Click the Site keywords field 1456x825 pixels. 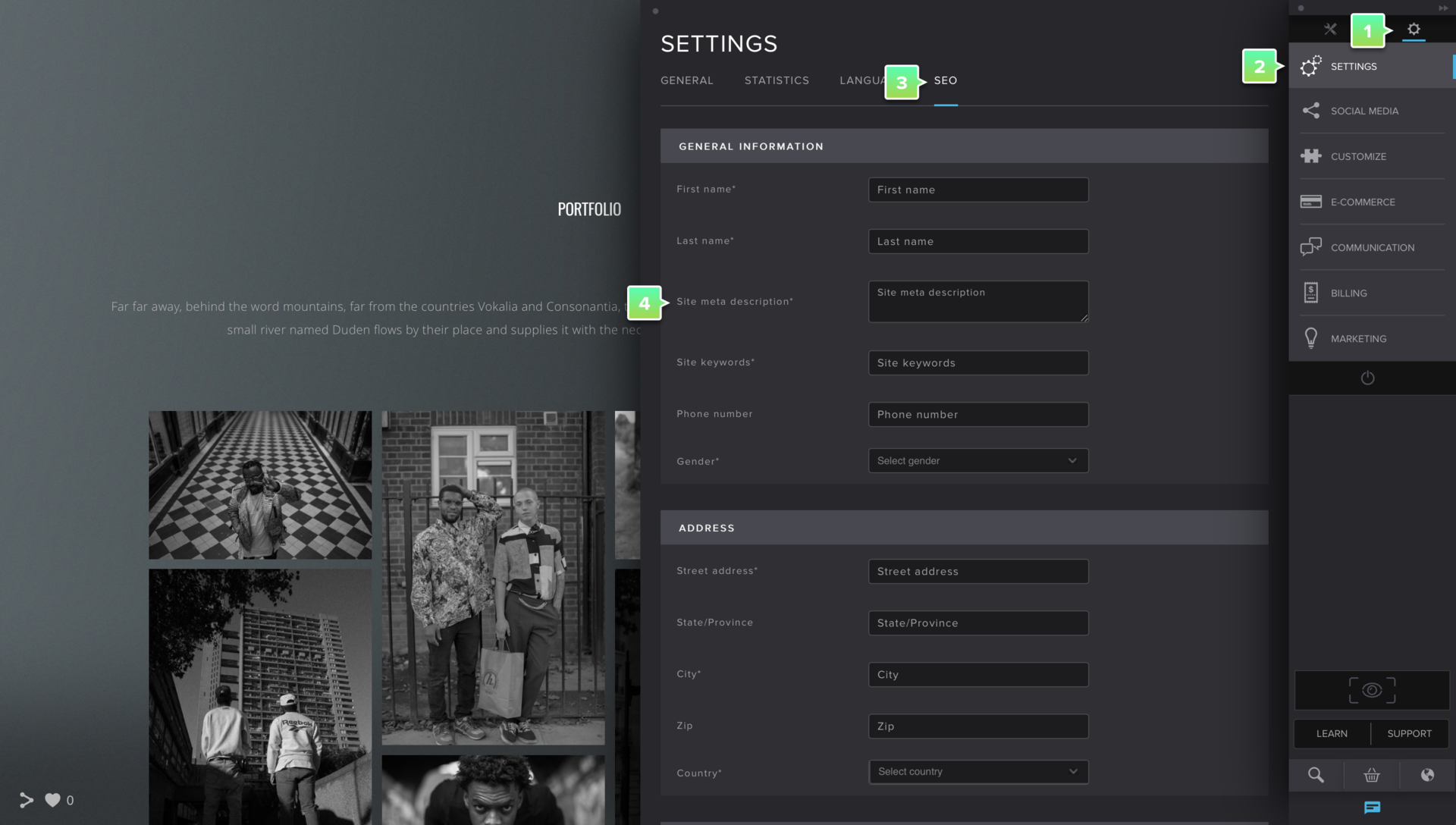[x=978, y=362]
